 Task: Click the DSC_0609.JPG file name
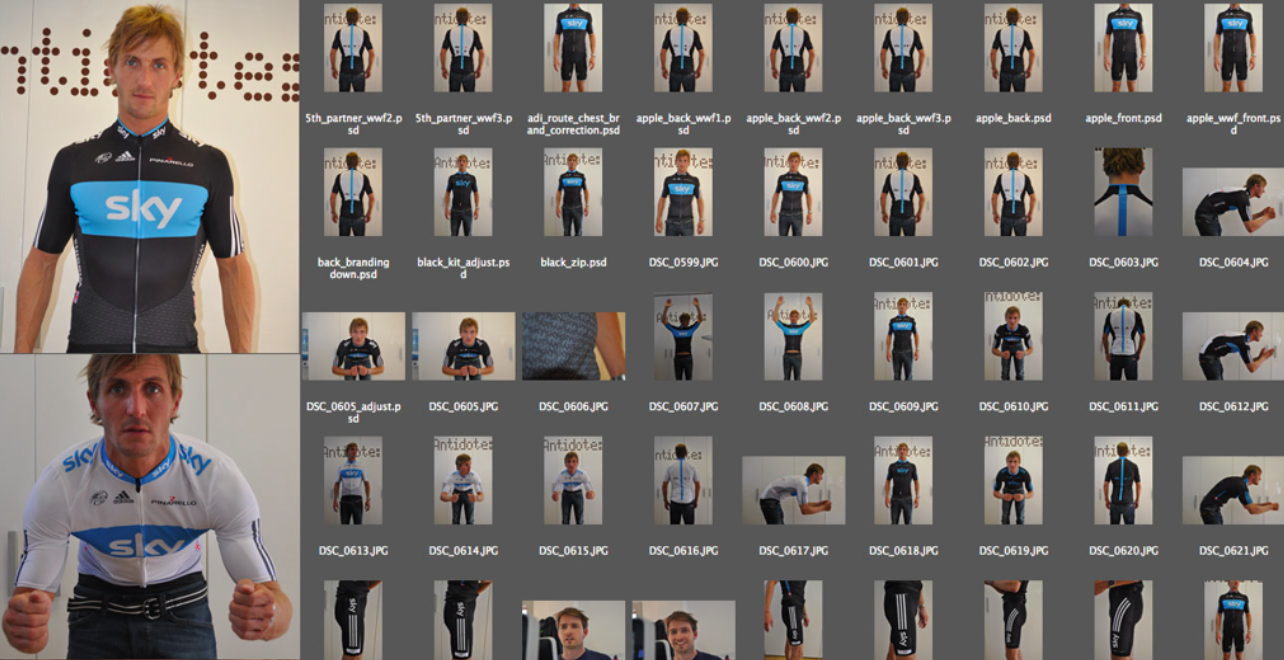[x=903, y=406]
